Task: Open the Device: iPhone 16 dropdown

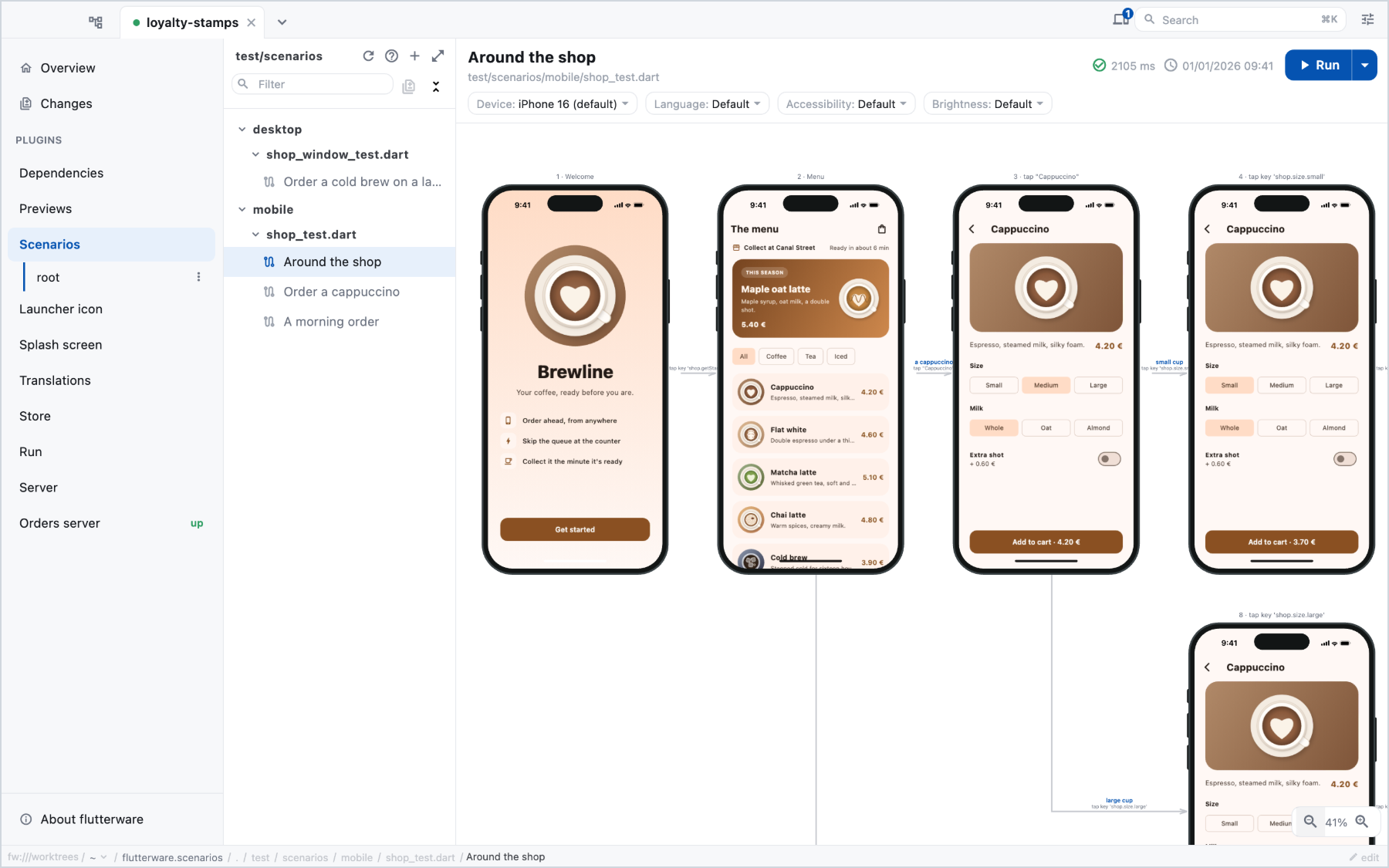Action: tap(553, 104)
